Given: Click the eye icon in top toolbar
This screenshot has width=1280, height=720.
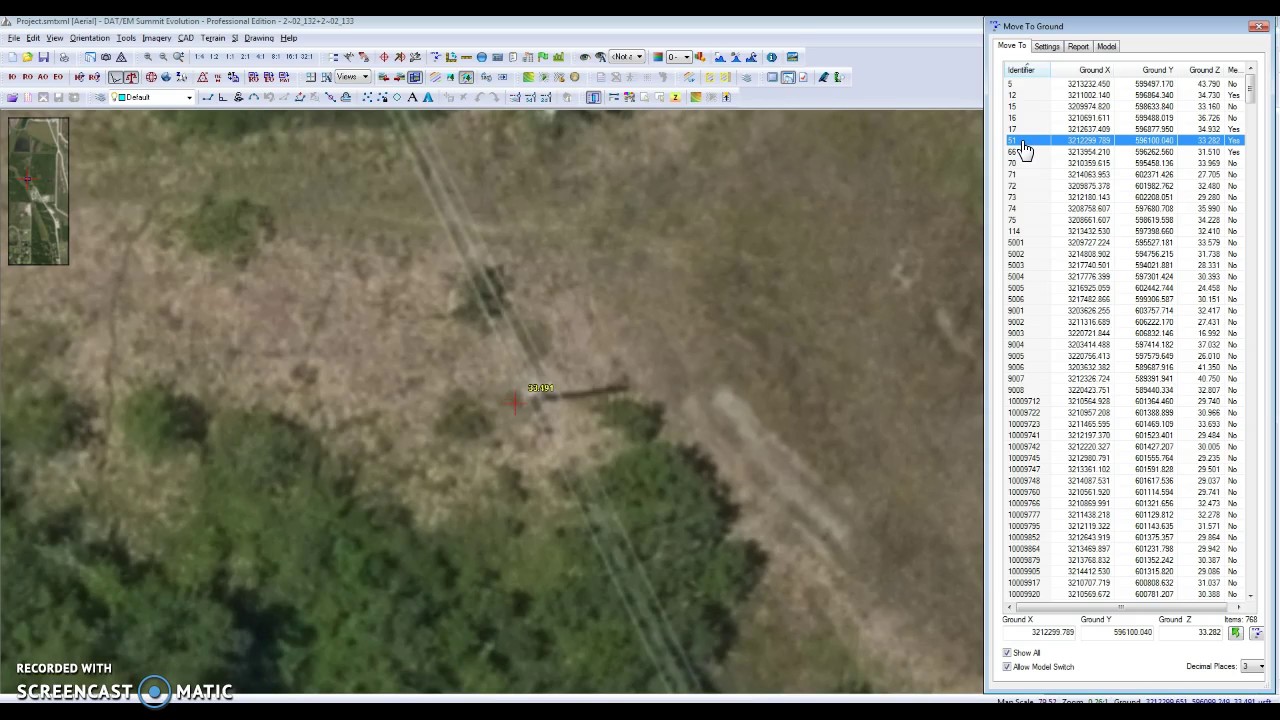Looking at the screenshot, I should click(585, 57).
